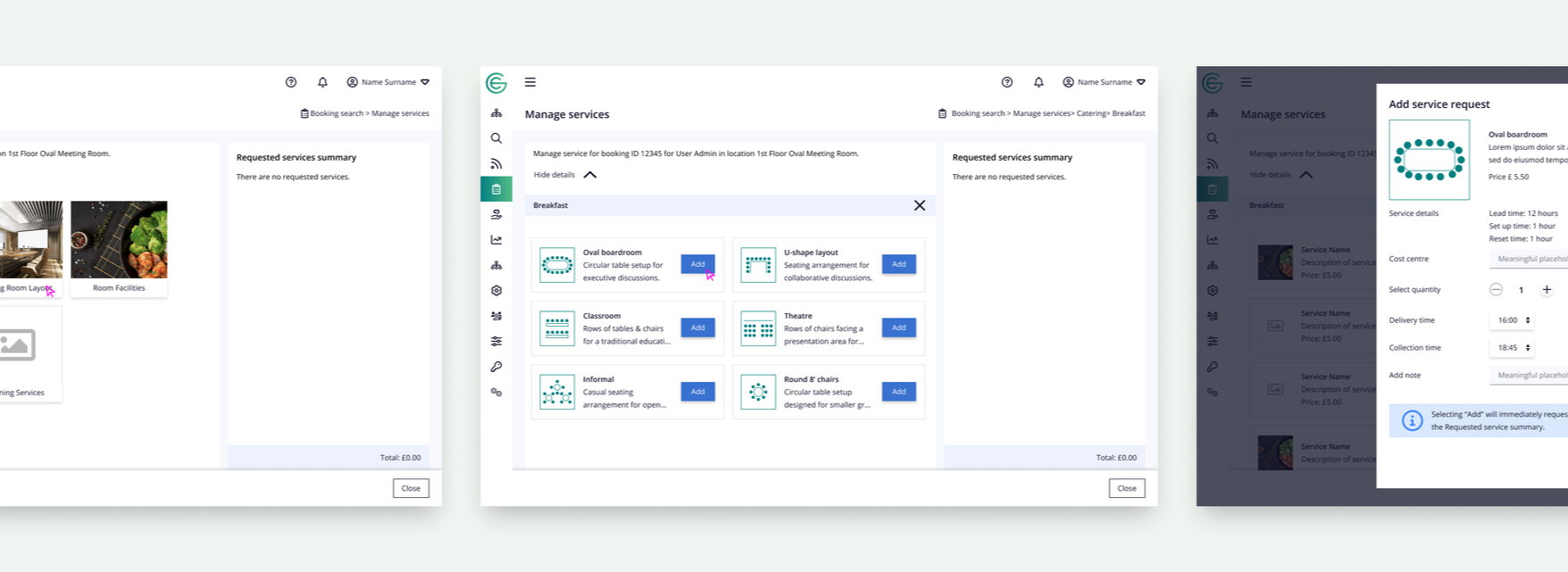Screen dimensions: 1568x572
Task: Click the 'Breakfast' panel header text, middle window
Action: pyautogui.click(x=550, y=205)
